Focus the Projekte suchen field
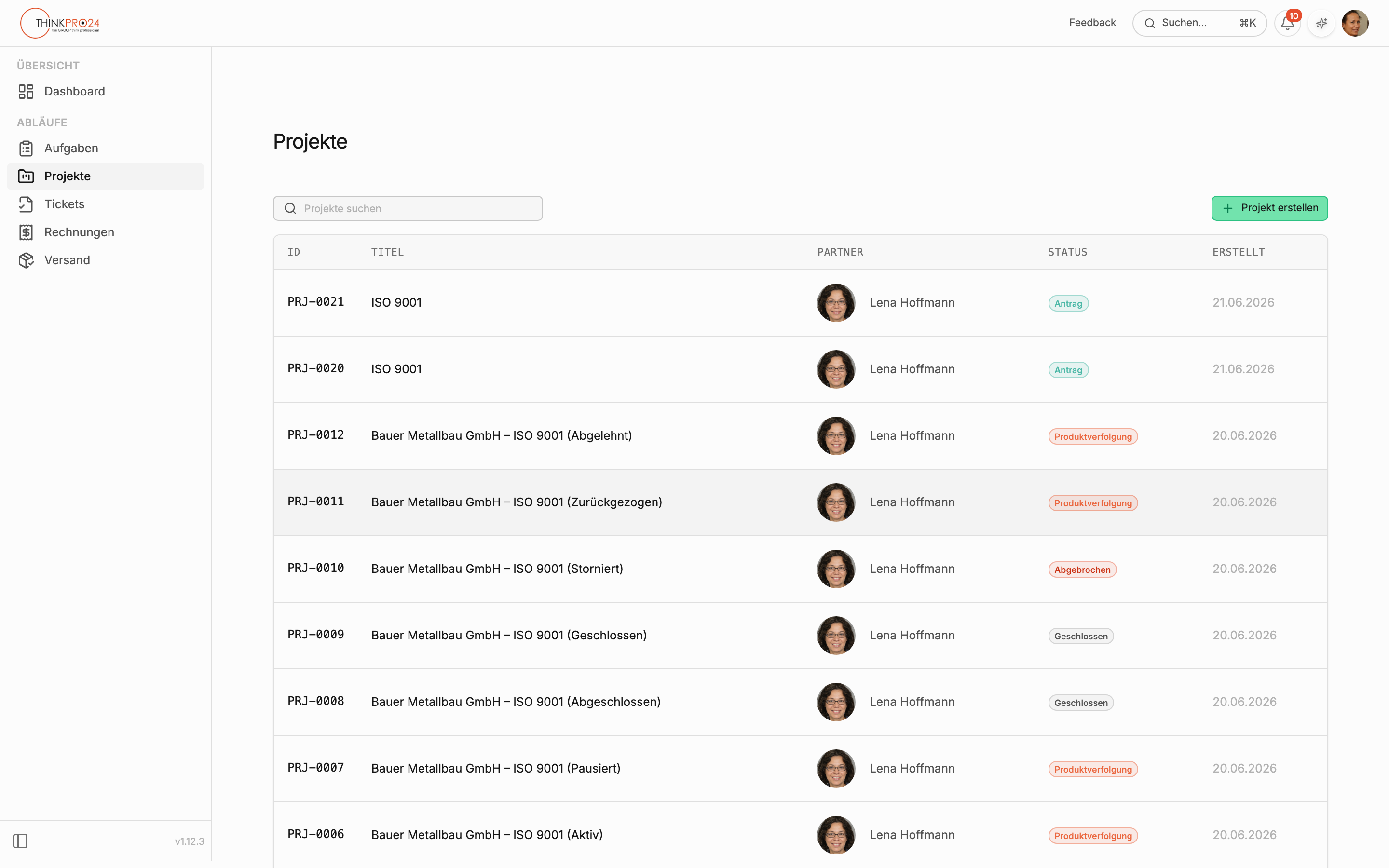1389x868 pixels. pos(408,208)
